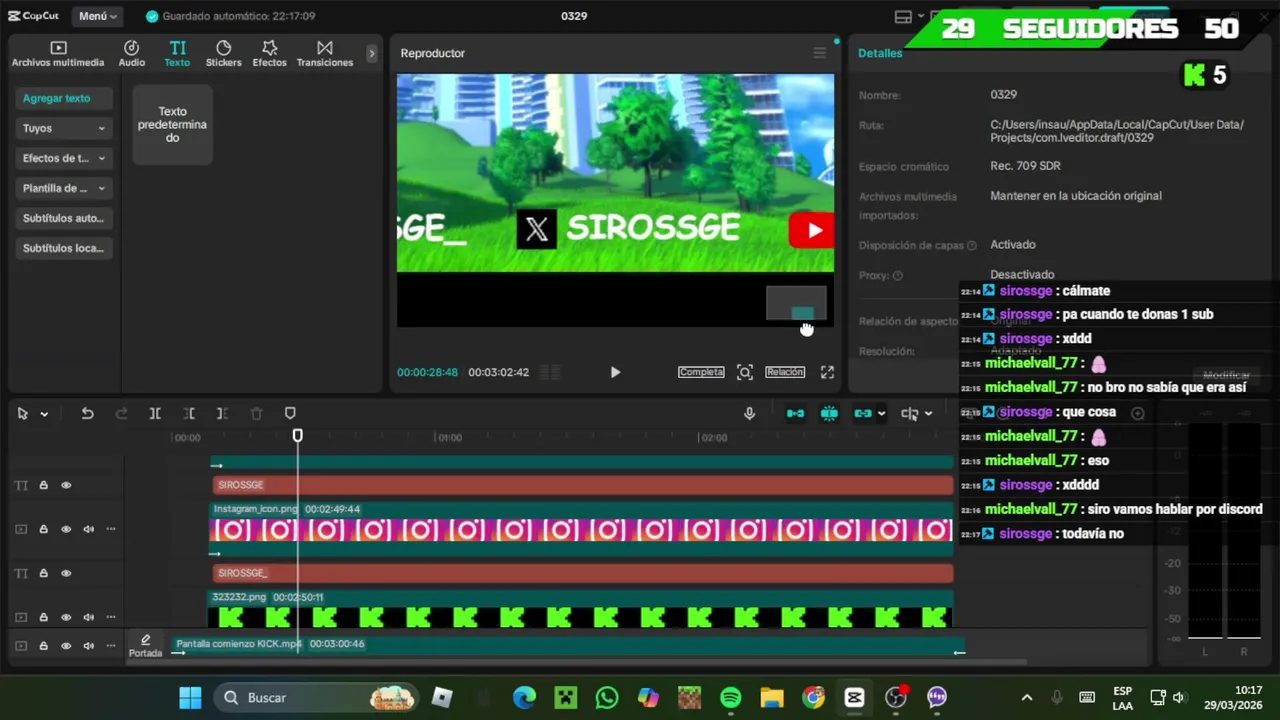Click the Disposición de capas info icon
The image size is (1280, 720).
[971, 245]
